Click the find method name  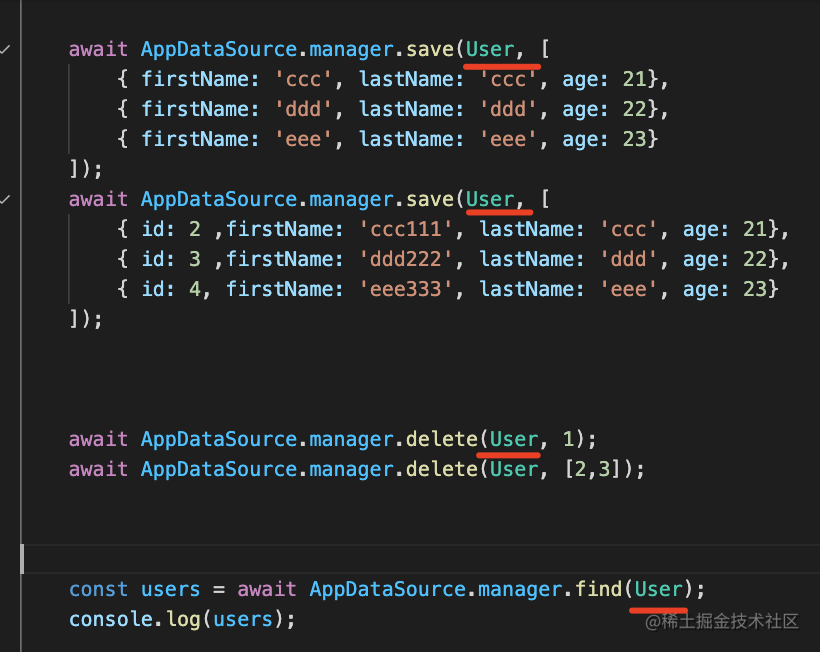coord(599,589)
